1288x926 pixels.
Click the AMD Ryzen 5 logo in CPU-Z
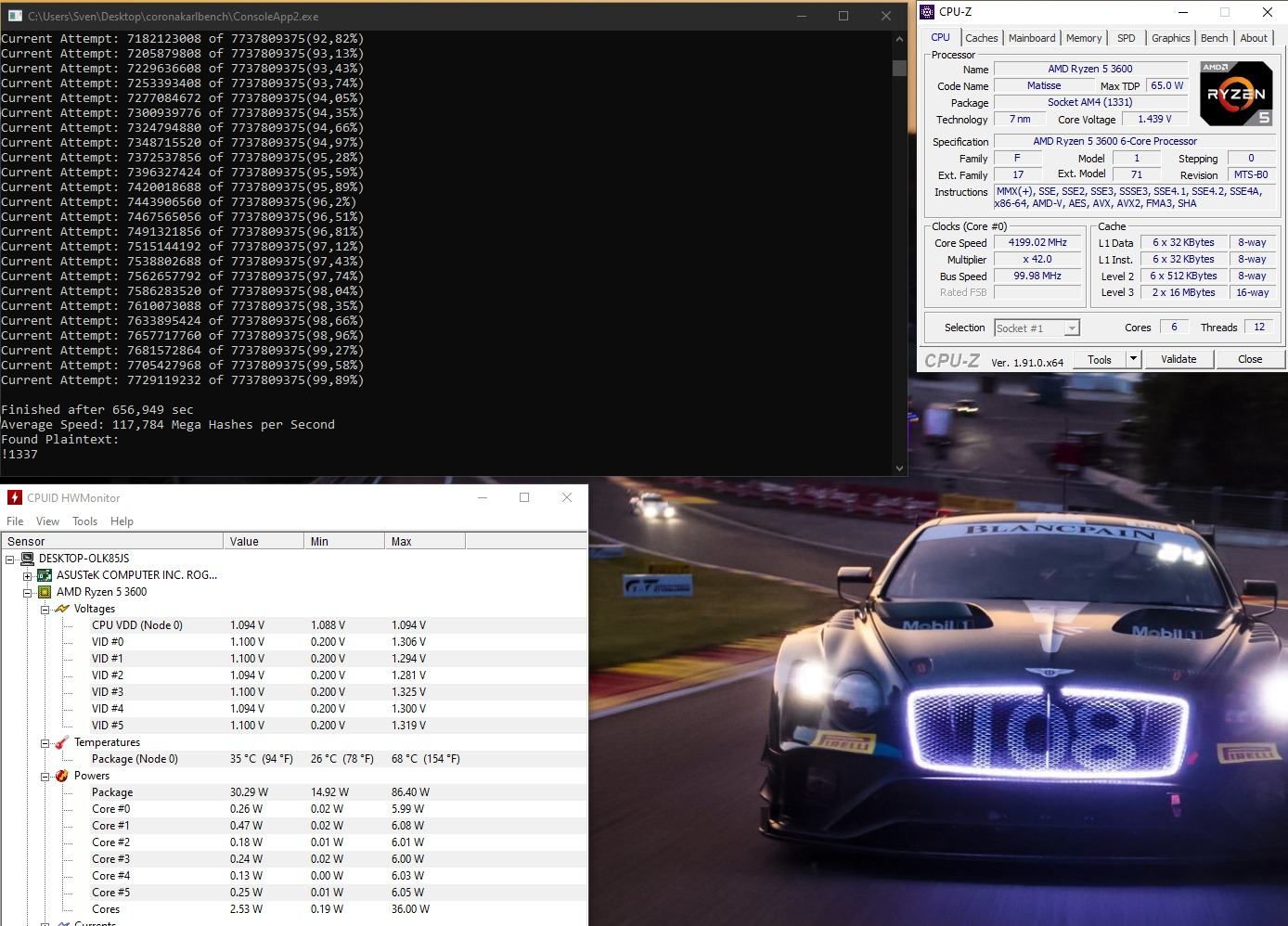tap(1236, 93)
